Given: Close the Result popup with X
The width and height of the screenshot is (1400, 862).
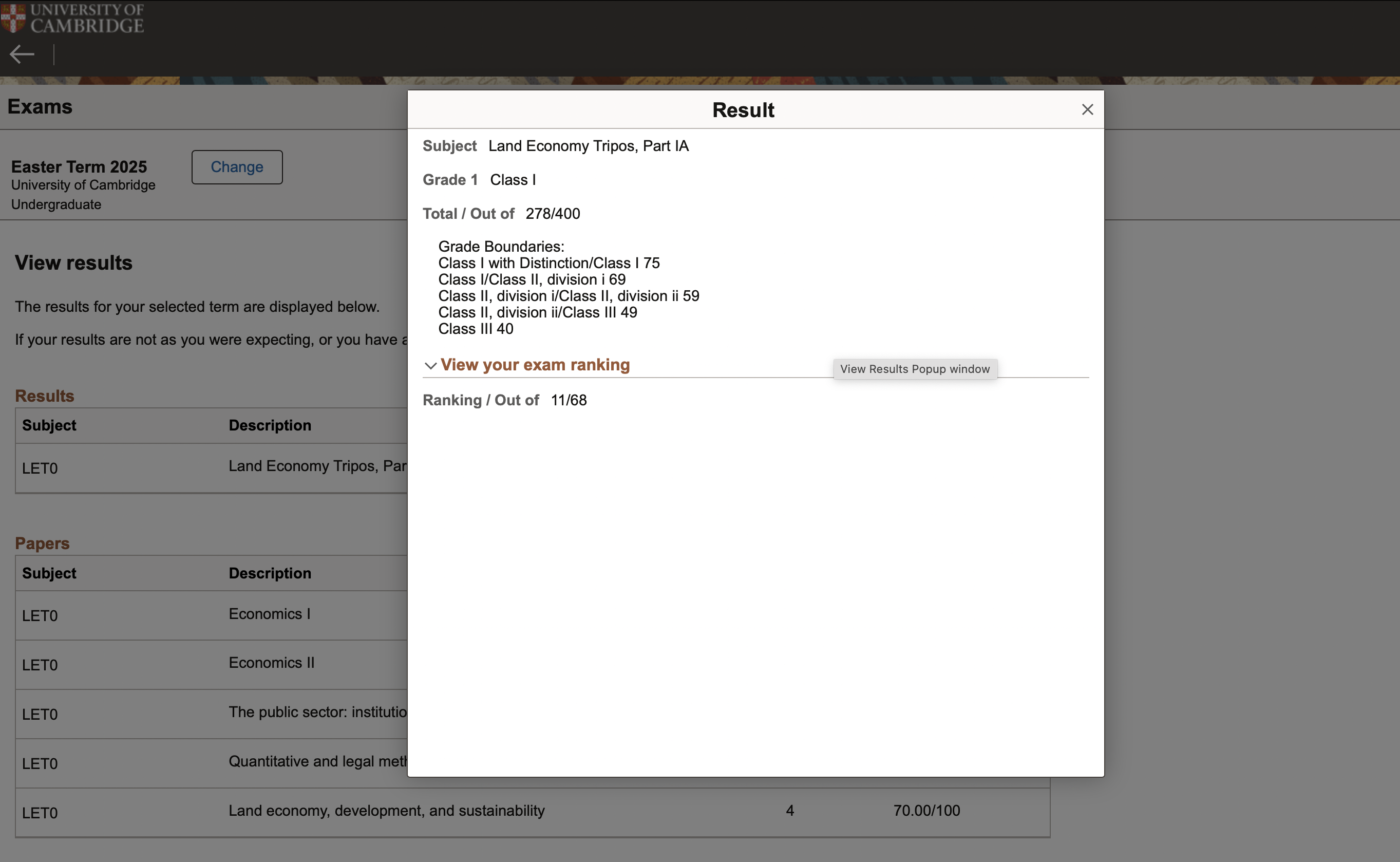Looking at the screenshot, I should tap(1087, 109).
